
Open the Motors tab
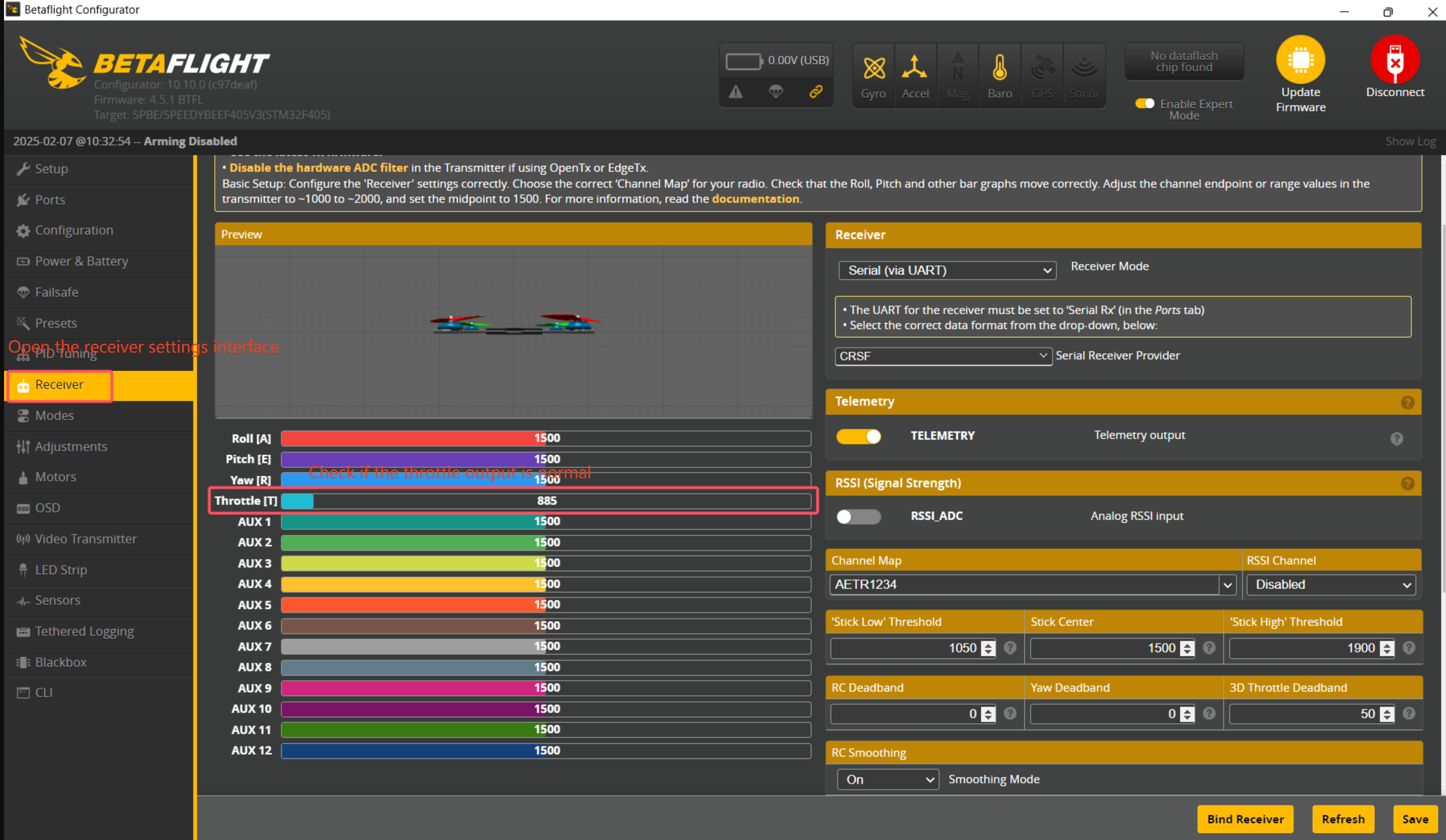coord(99,477)
